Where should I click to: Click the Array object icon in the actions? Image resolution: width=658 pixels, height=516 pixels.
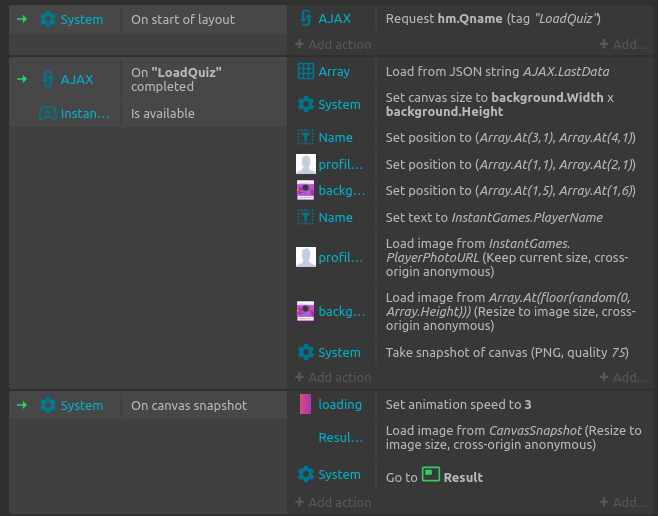306,72
